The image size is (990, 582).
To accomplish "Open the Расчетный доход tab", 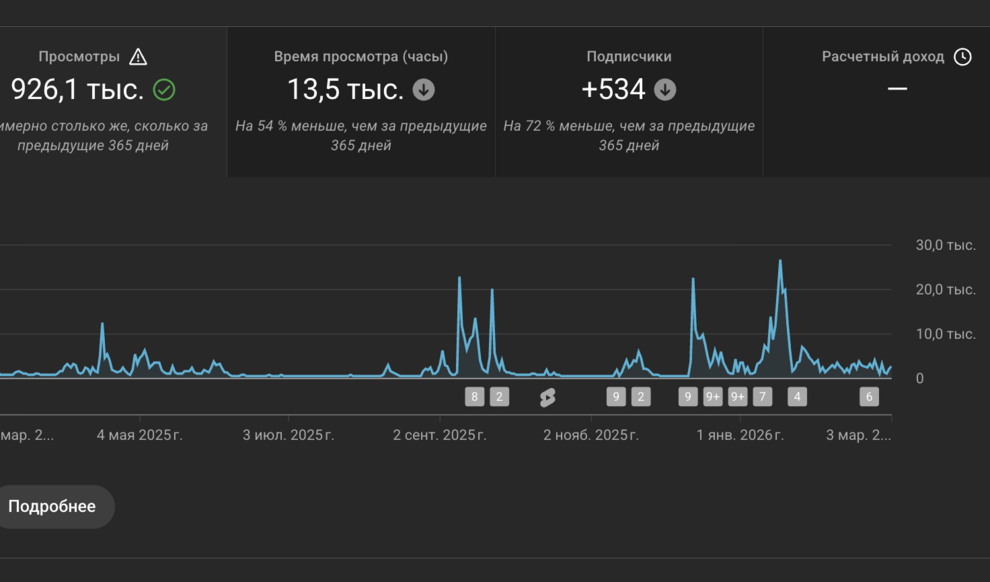I will tap(876, 102).
